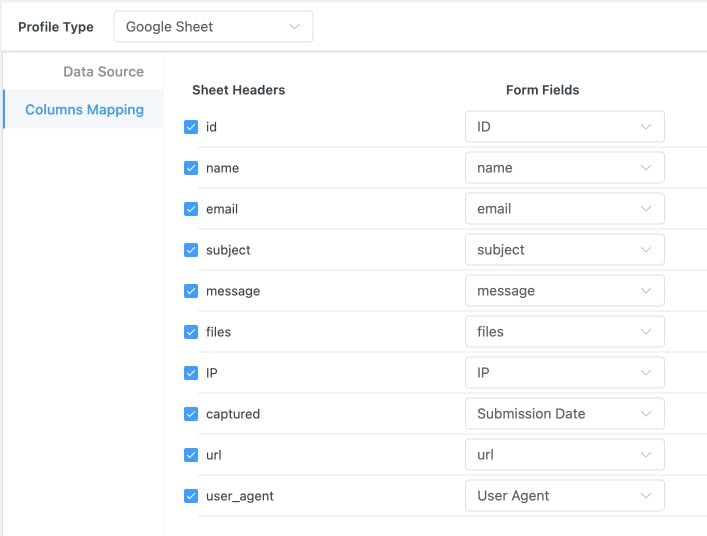Screen dimensions: 707x536
Task: Click the Profile Type label
Action: tap(56, 27)
